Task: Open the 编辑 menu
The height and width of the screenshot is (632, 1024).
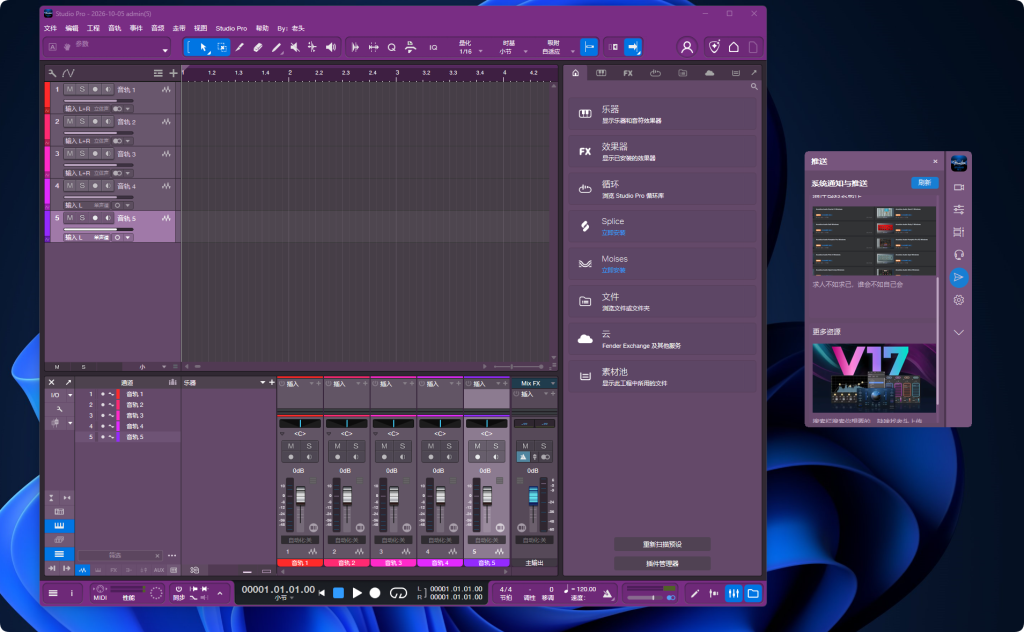Action: point(72,28)
